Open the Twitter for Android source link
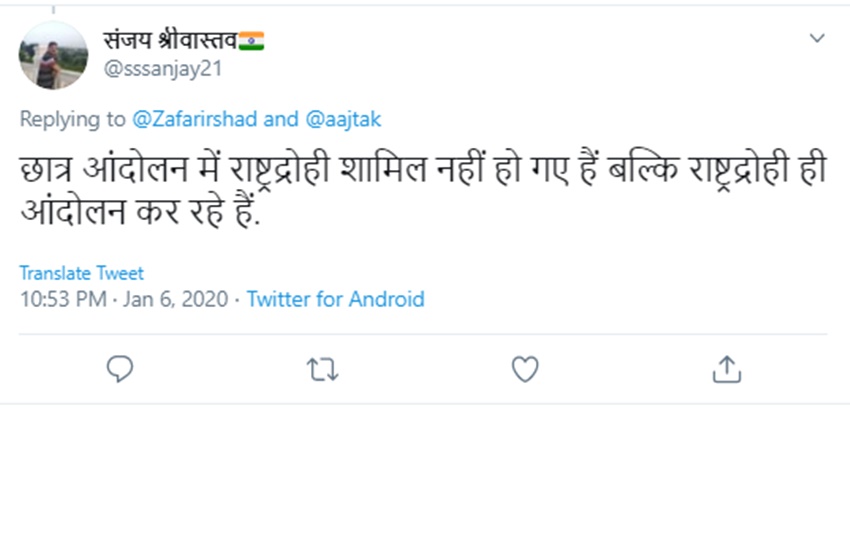 pyautogui.click(x=335, y=299)
